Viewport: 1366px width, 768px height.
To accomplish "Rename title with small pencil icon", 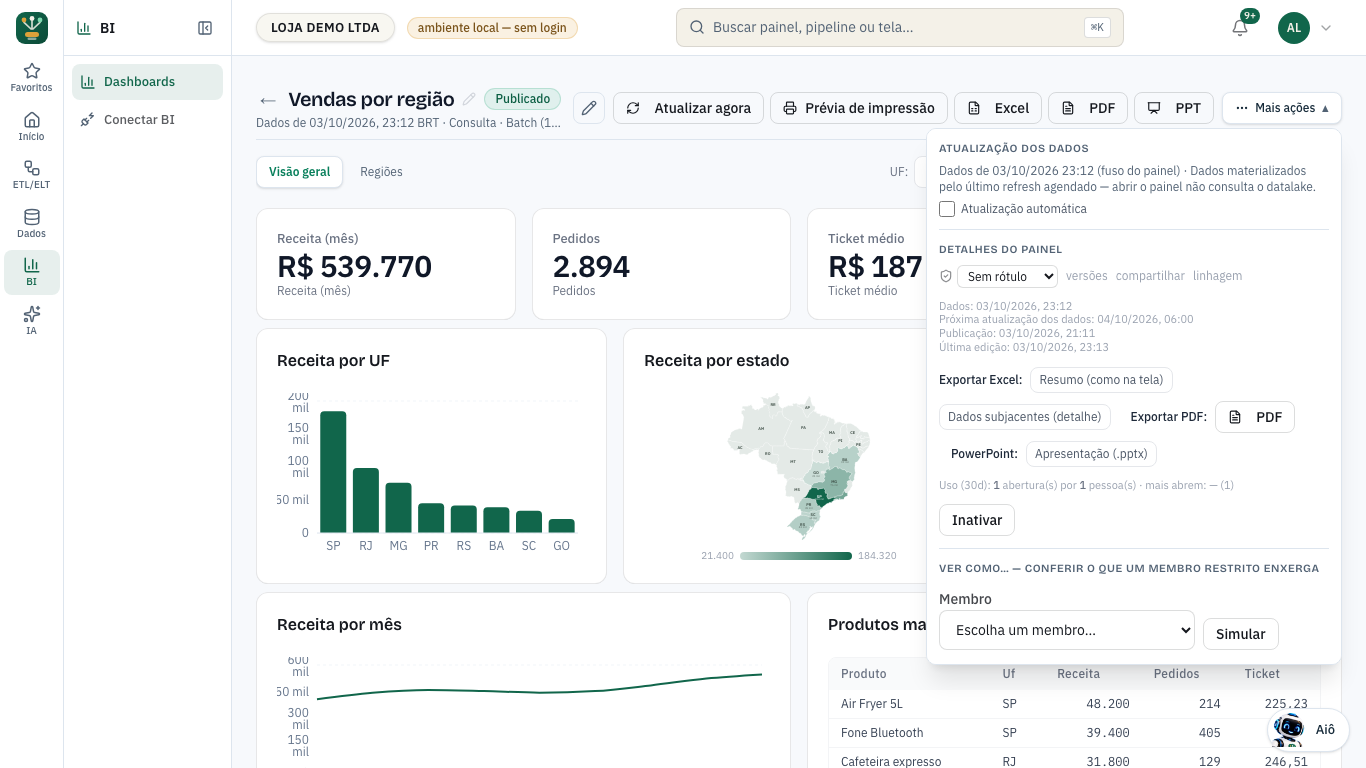I will tap(469, 99).
